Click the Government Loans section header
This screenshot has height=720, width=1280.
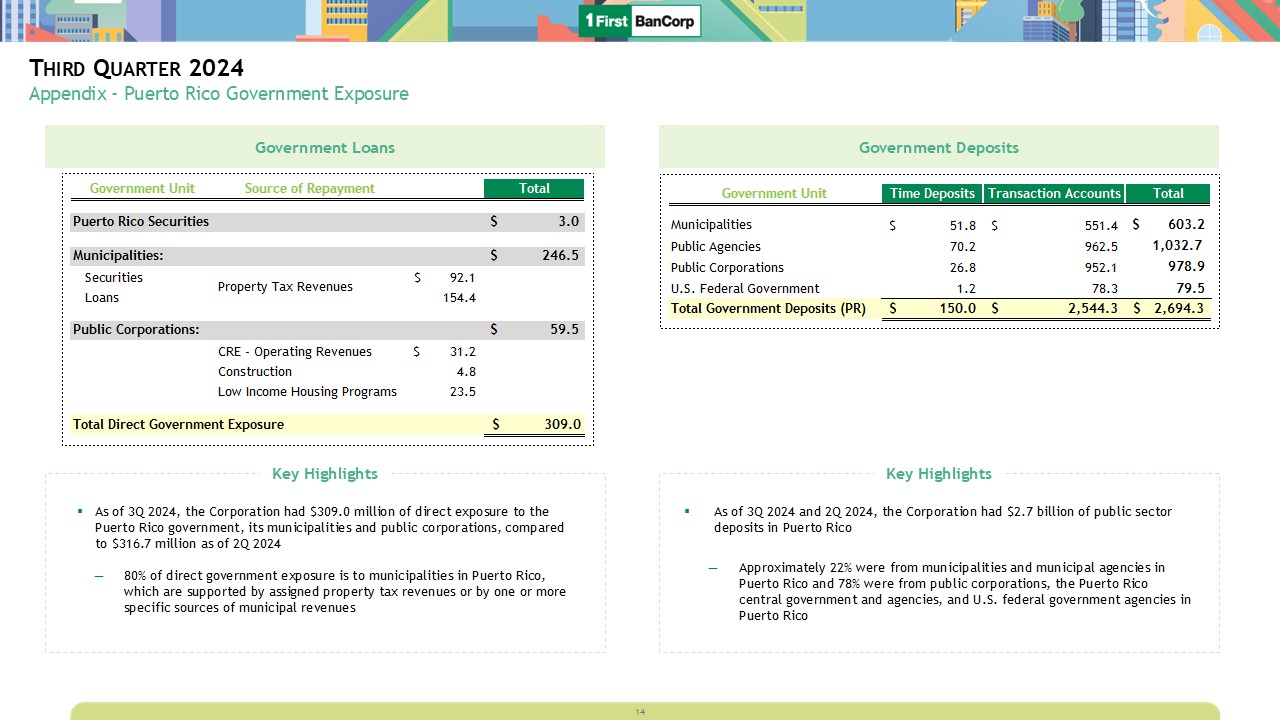324,147
